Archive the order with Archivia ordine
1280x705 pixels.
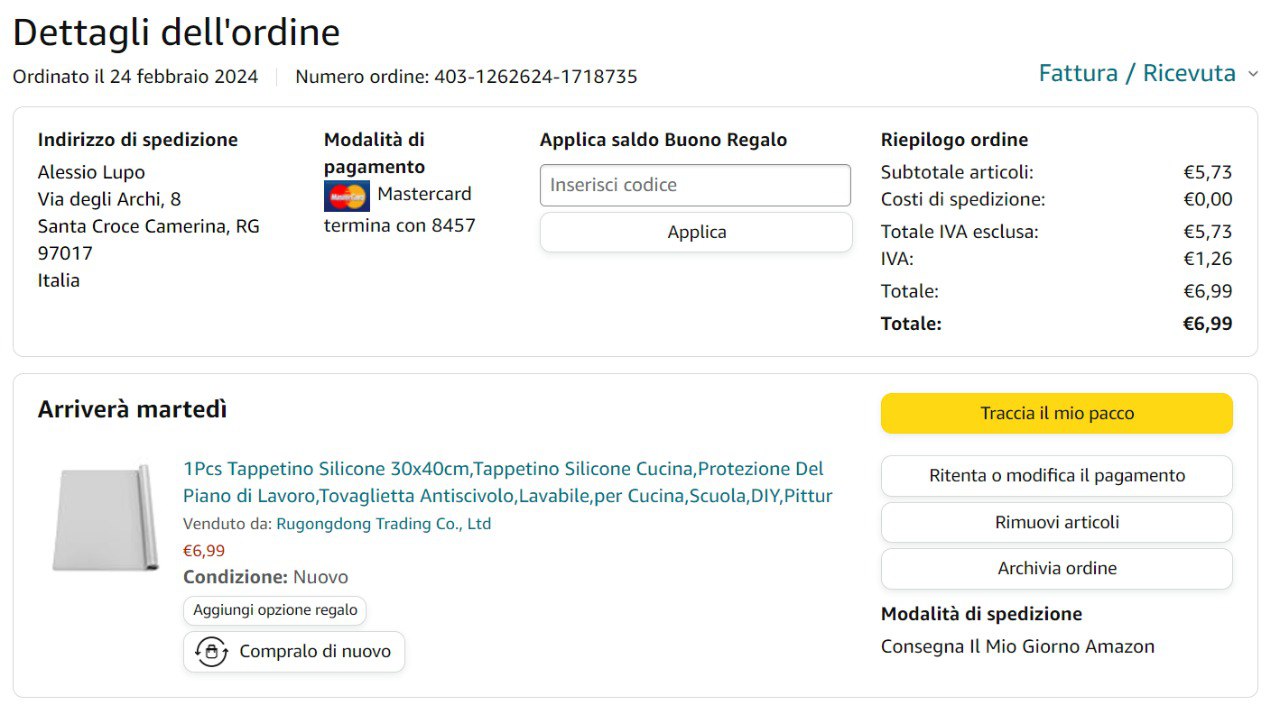coord(1056,568)
